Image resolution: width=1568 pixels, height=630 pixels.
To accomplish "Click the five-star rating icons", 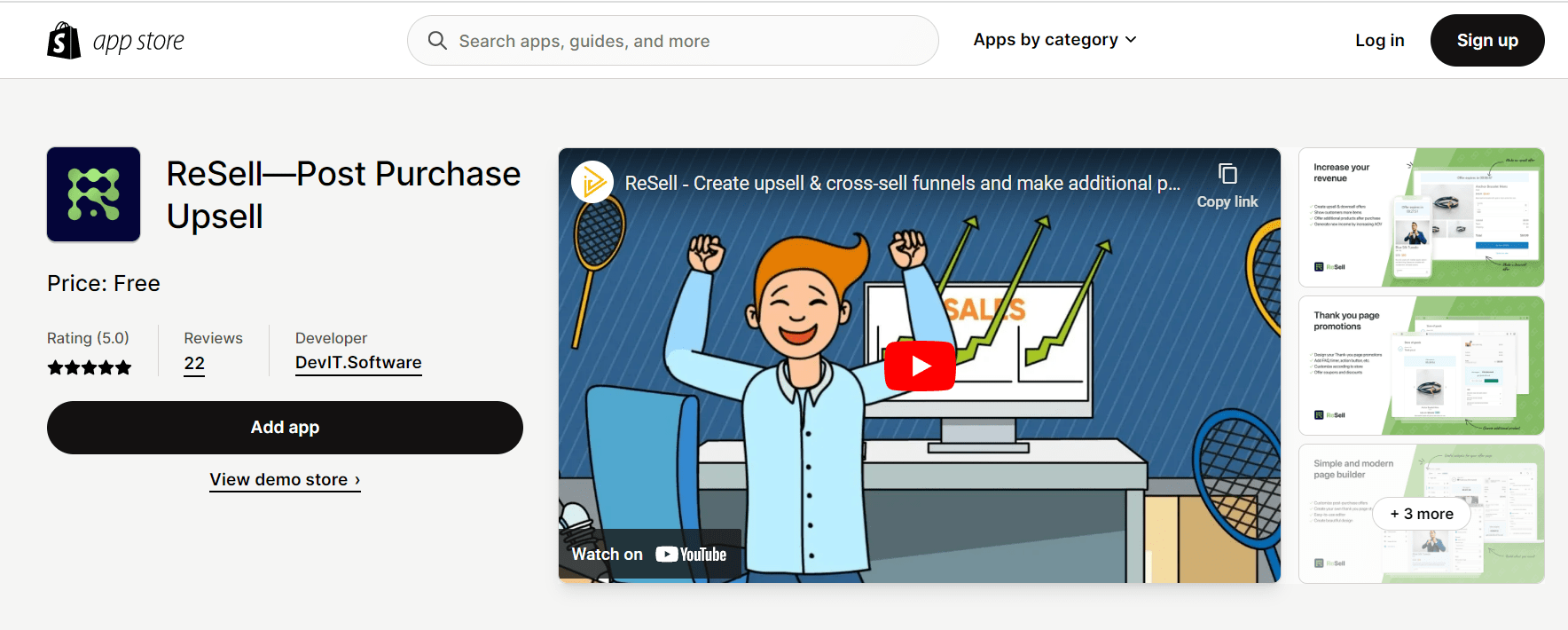I will [x=90, y=367].
